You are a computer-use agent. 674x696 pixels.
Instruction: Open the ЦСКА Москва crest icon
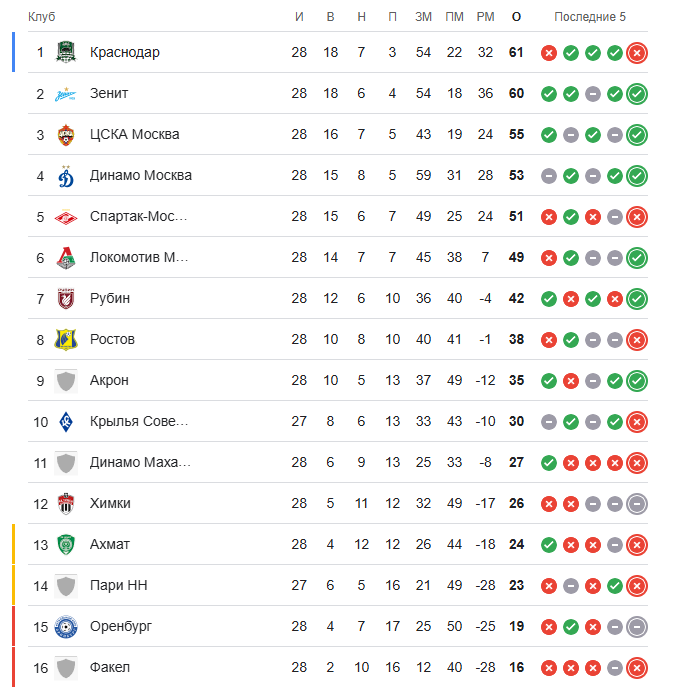pyautogui.click(x=66, y=134)
